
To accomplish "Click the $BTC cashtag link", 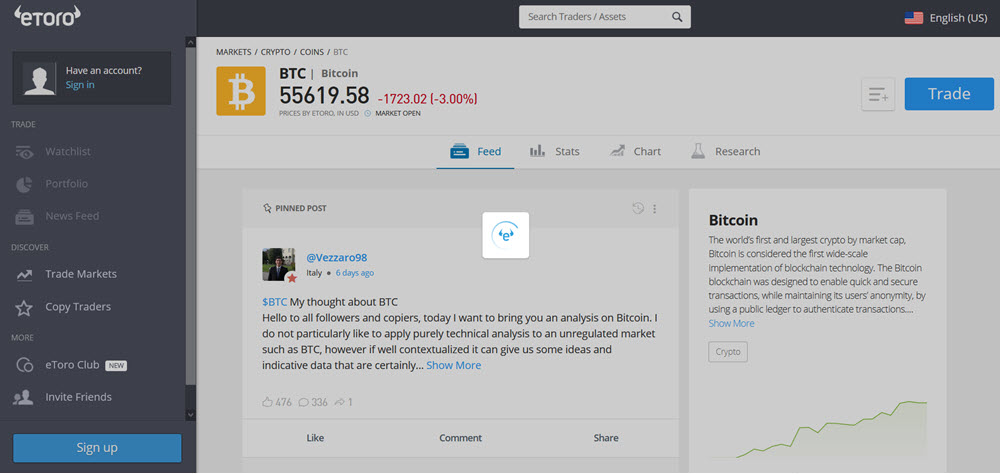I will 274,302.
